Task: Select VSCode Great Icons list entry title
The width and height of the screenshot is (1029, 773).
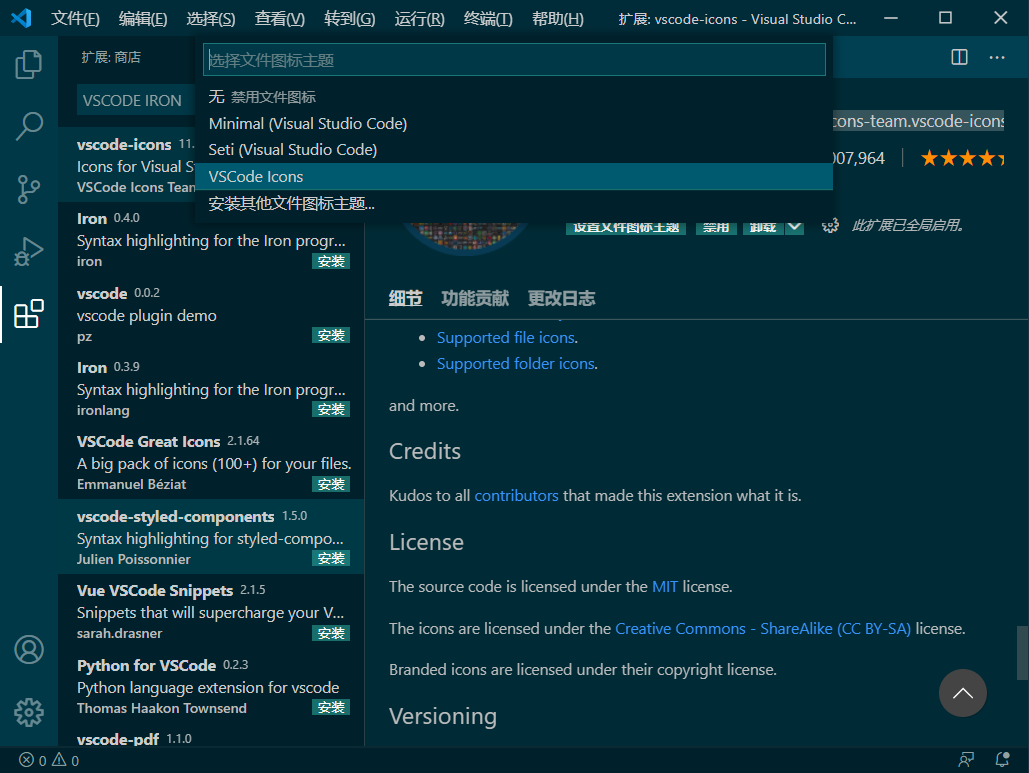Action: tap(148, 442)
